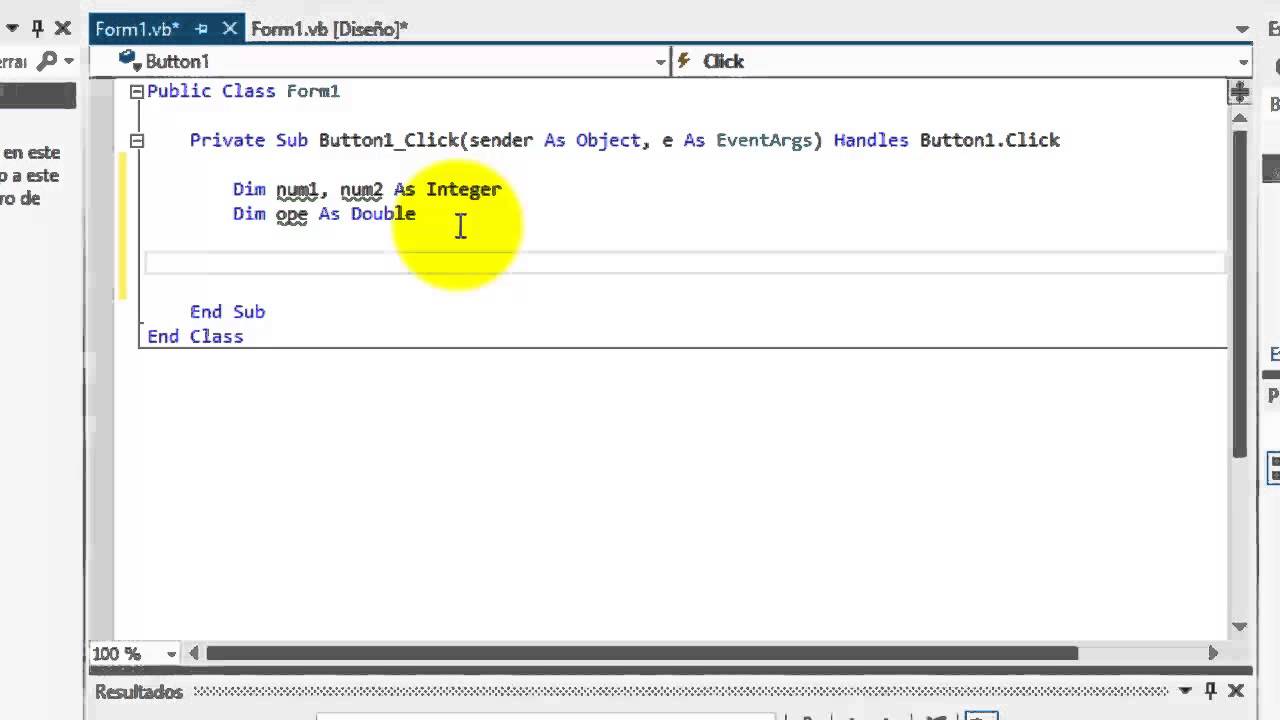Click the Private keyword
Image resolution: width=1280 pixels, height=720 pixels.
(227, 141)
